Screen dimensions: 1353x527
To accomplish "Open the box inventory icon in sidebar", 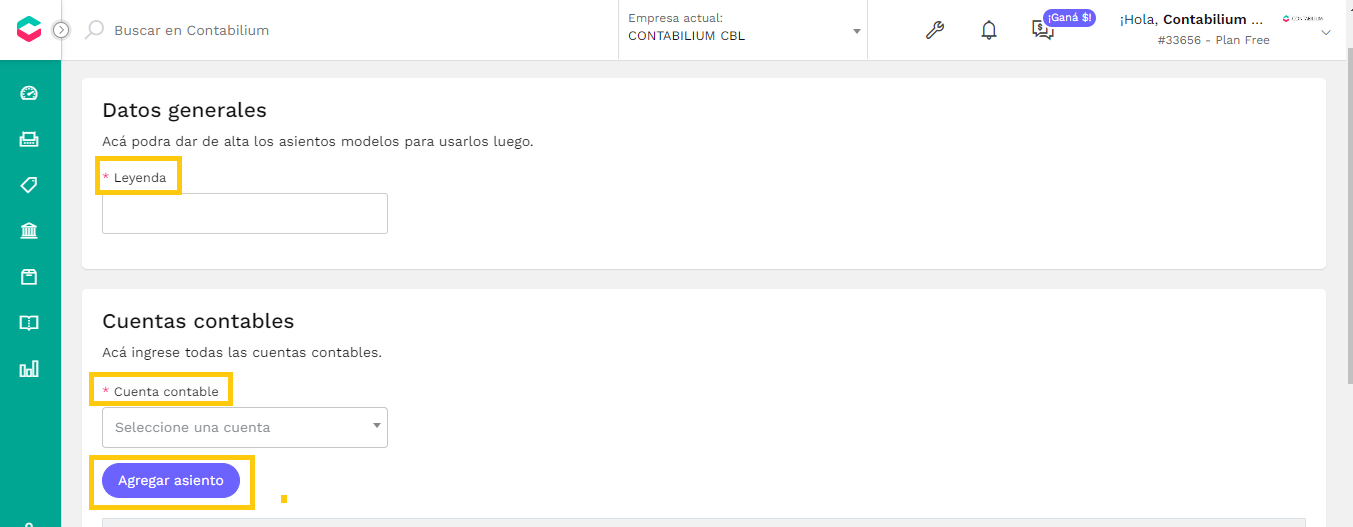I will coord(29,277).
